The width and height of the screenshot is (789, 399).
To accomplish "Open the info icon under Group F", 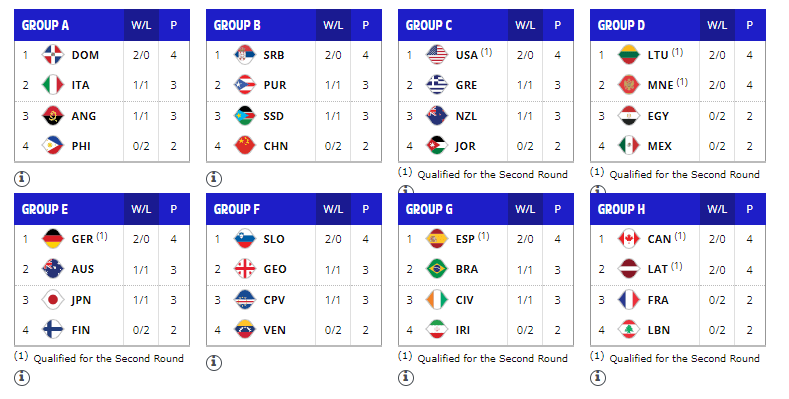I will coord(214,362).
